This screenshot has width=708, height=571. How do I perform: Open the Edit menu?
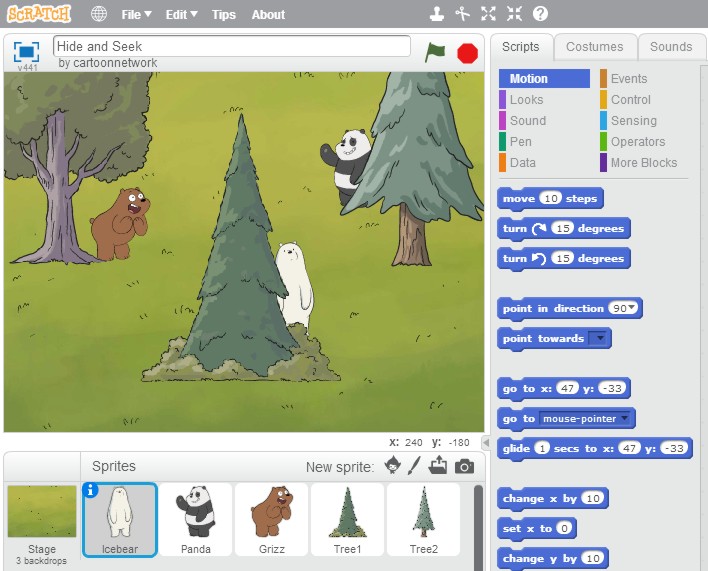point(182,14)
